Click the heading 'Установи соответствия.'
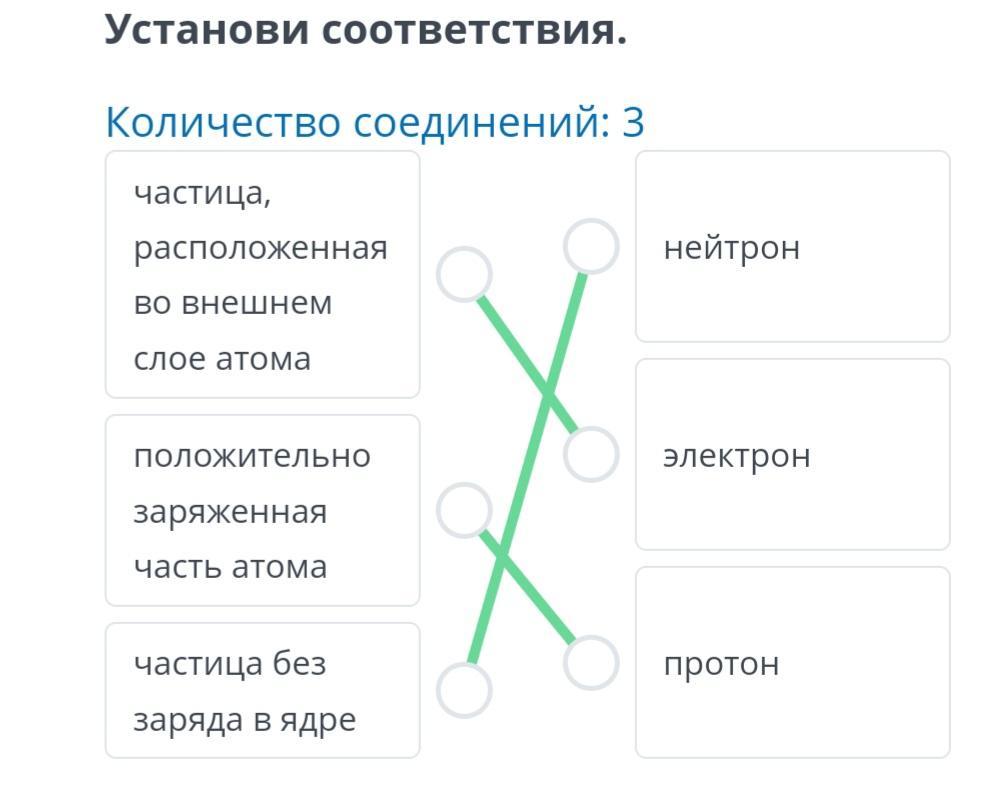Image resolution: width=996 pixels, height=797 pixels. [x=366, y=30]
